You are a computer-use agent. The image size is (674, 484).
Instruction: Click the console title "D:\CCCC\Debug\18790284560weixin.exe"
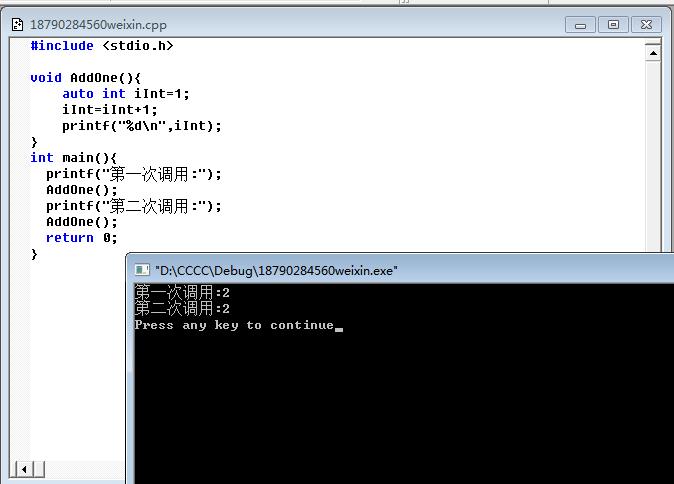[276, 271]
